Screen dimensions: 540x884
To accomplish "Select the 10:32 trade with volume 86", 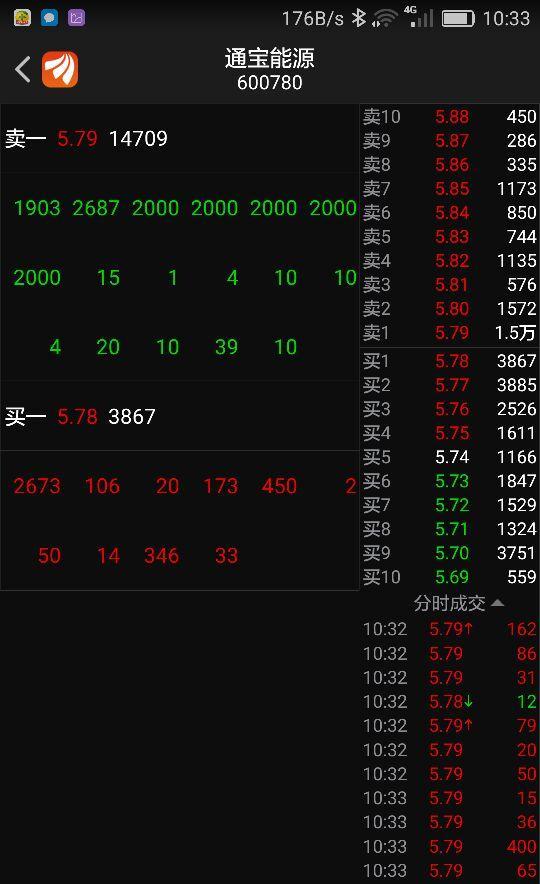I will pyautogui.click(x=449, y=653).
